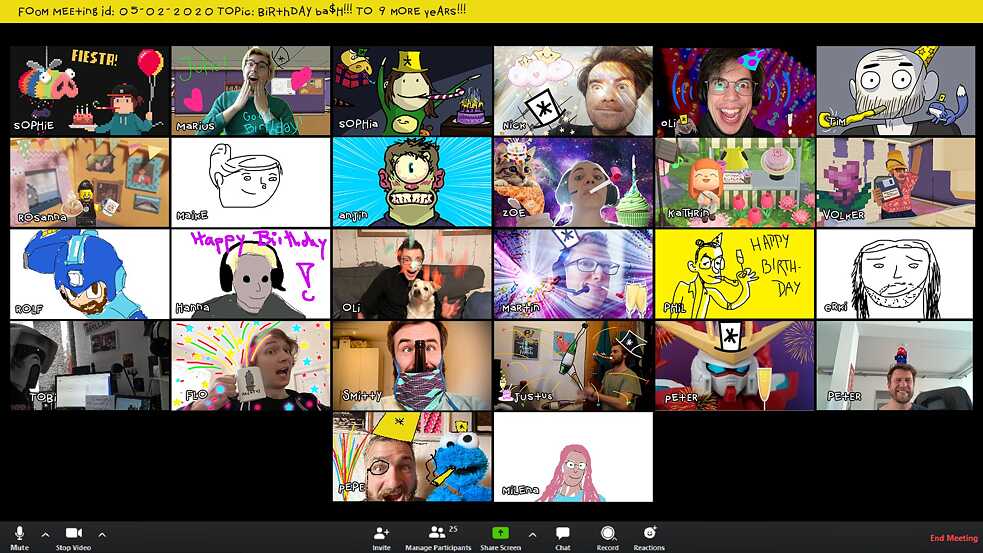Select Martin's video tile

click(x=573, y=274)
